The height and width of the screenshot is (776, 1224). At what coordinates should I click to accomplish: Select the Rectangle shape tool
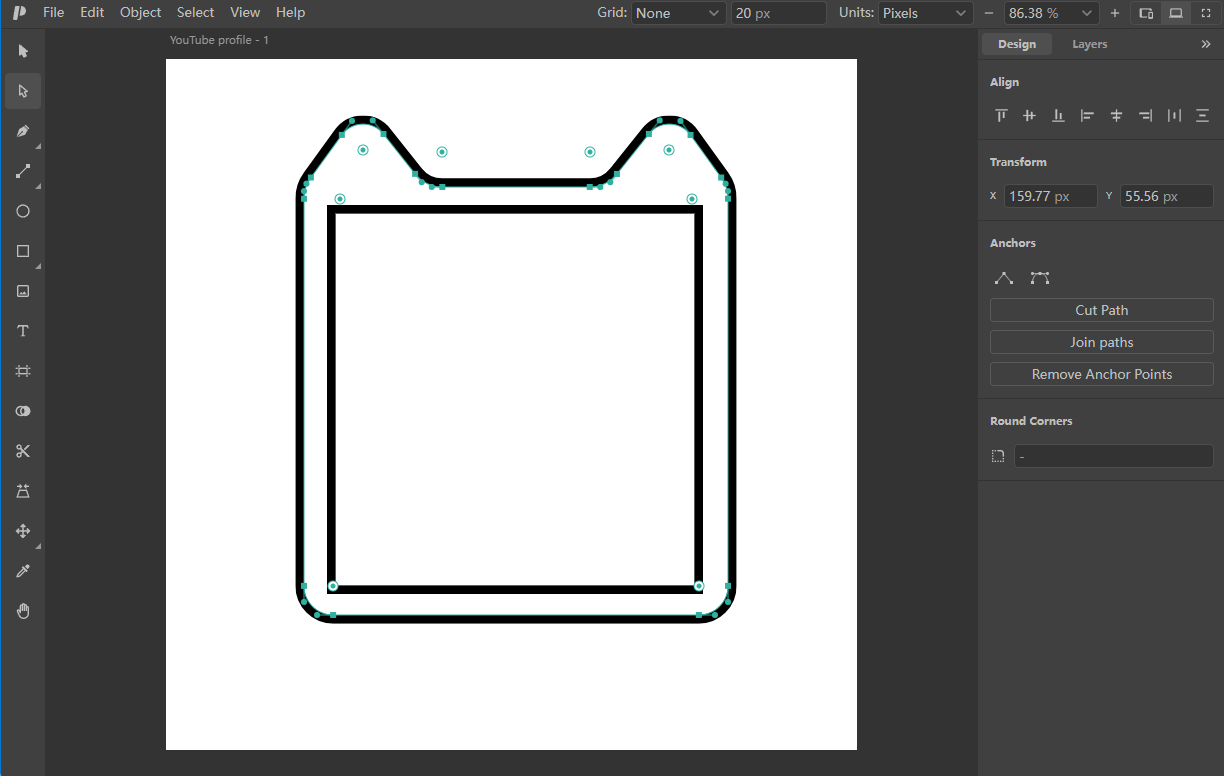coord(23,251)
